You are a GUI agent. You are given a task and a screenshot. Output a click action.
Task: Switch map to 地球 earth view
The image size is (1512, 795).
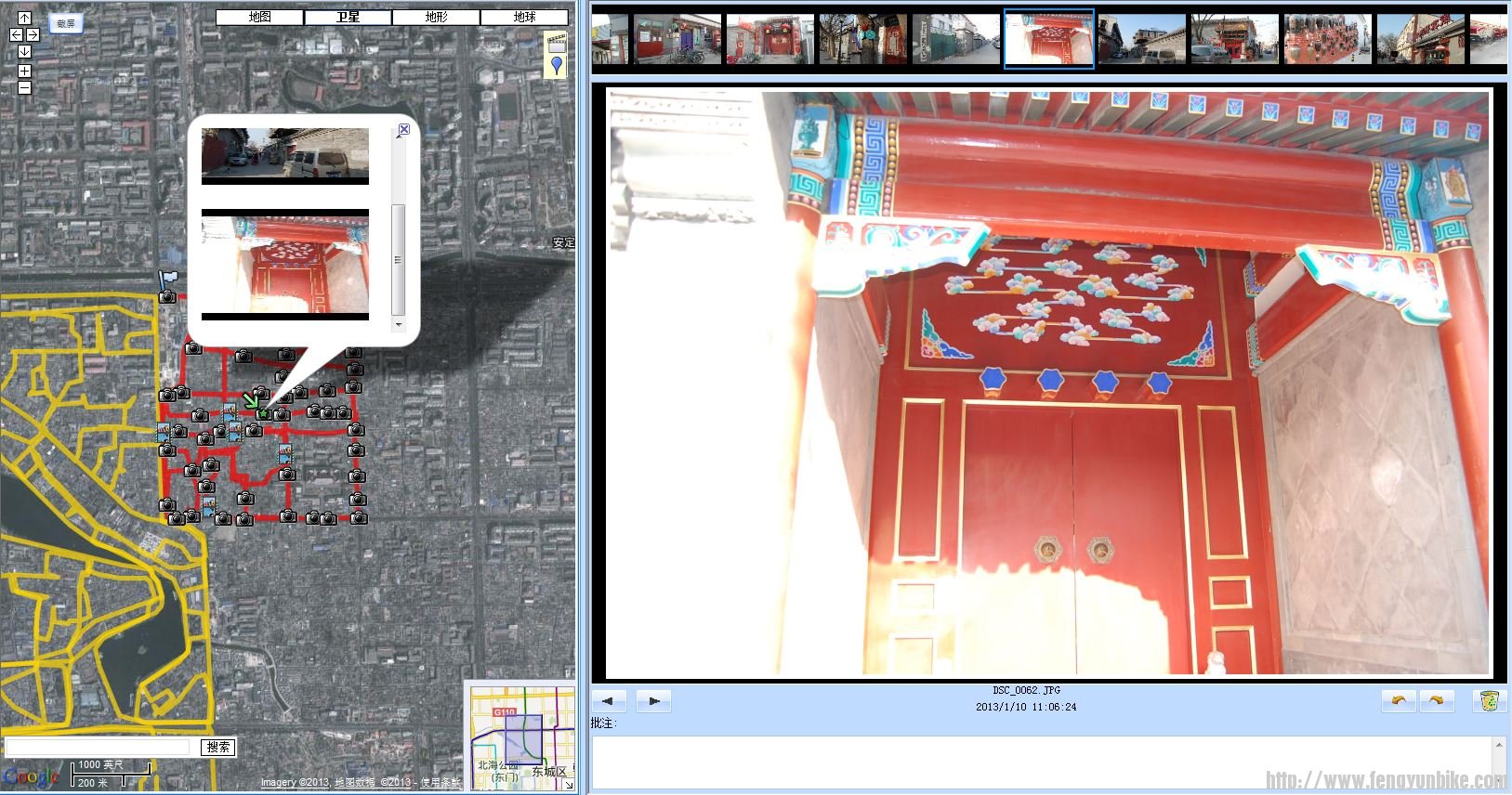(524, 17)
